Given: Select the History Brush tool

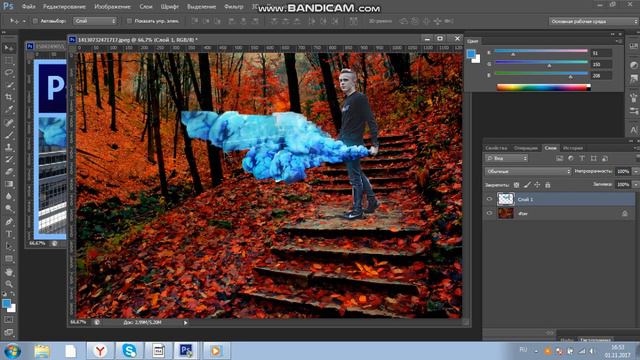Looking at the screenshot, I should [x=9, y=159].
